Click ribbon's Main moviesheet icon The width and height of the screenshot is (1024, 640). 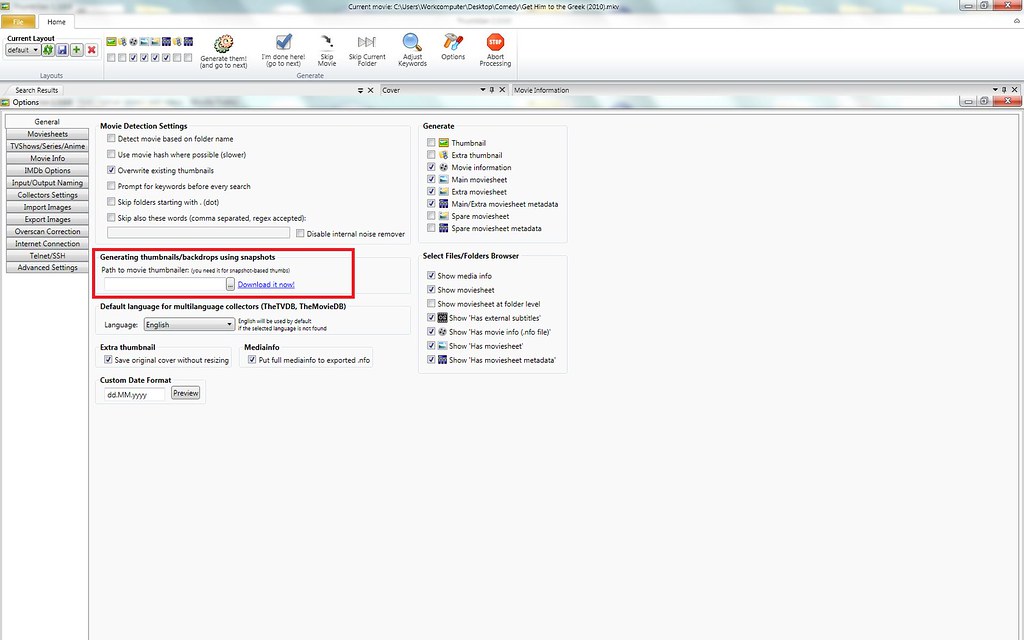[144, 42]
